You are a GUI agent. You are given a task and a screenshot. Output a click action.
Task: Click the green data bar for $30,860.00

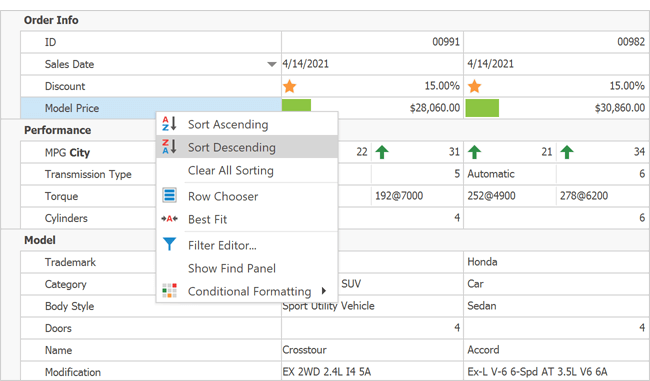(482, 108)
